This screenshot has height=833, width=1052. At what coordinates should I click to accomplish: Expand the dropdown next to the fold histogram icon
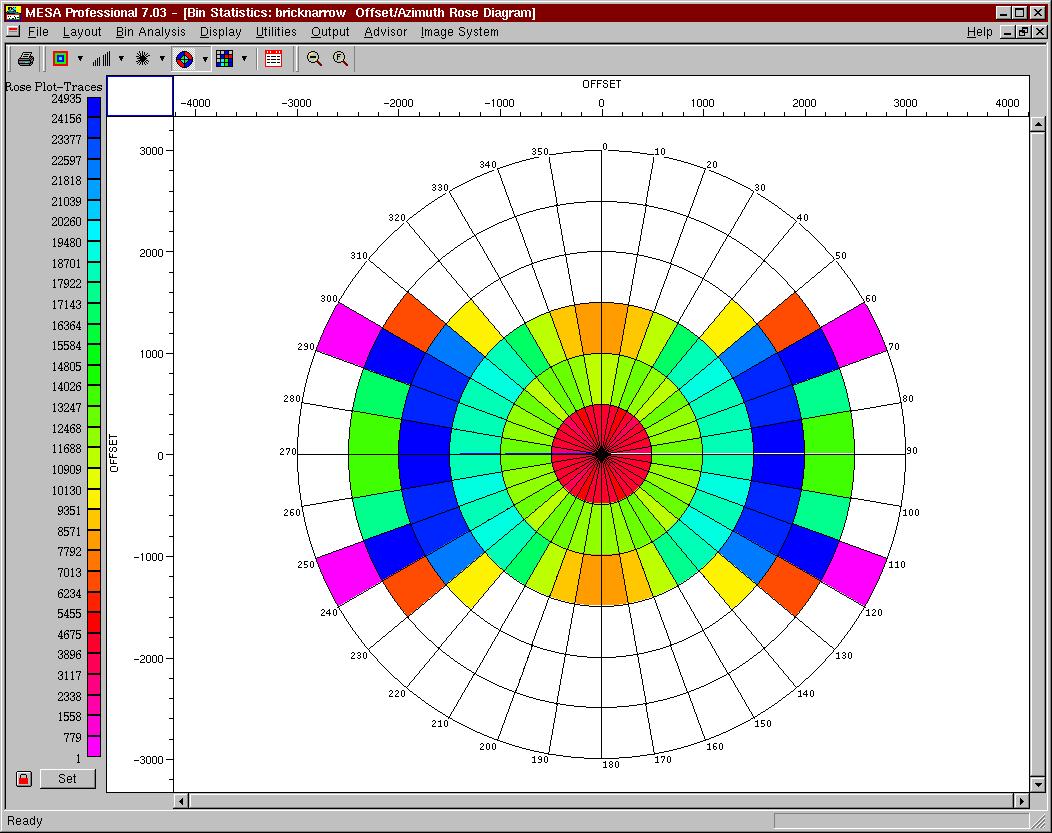coord(122,58)
